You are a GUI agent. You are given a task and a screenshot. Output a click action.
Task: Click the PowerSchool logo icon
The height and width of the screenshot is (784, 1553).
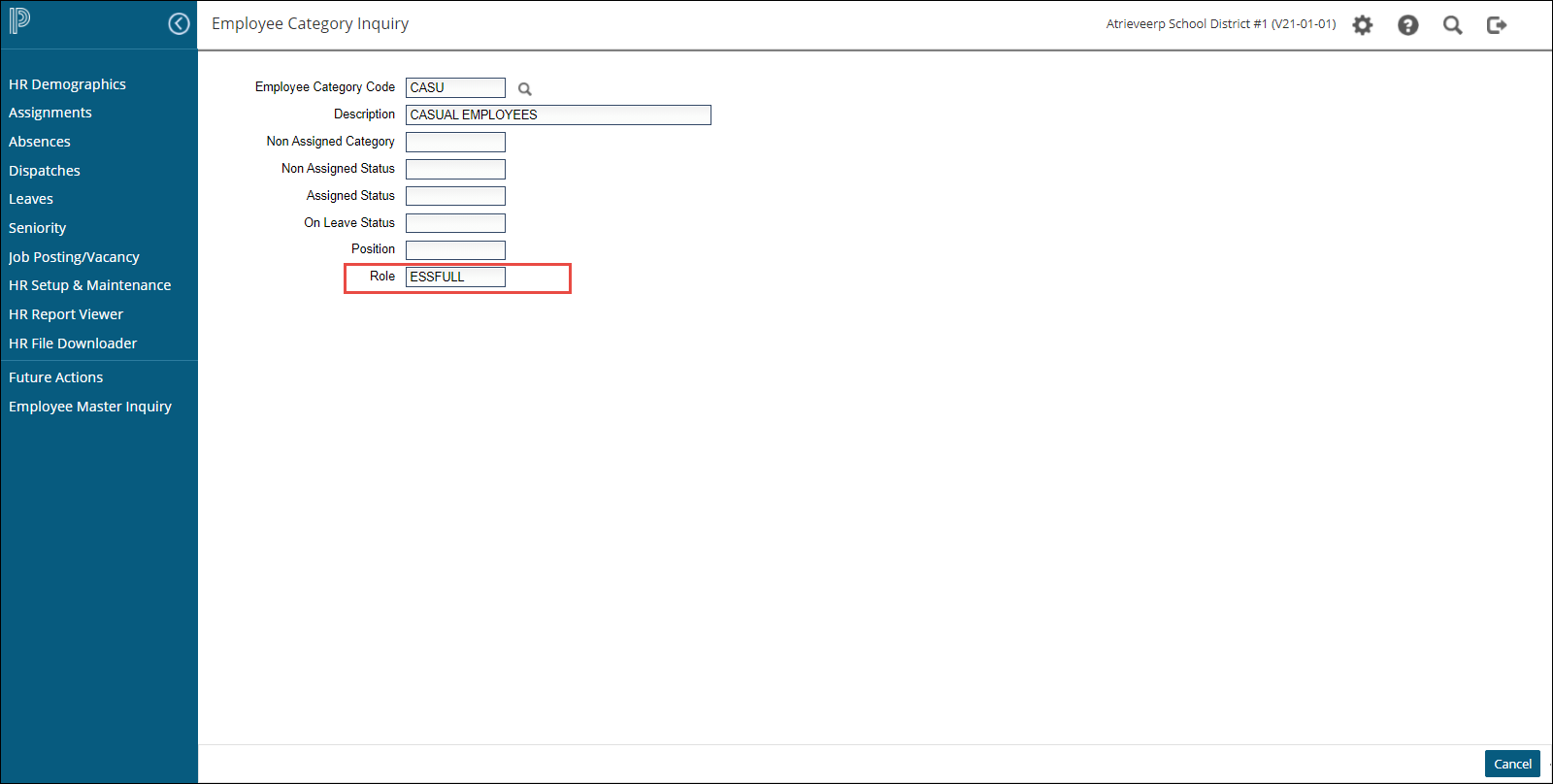point(19,21)
